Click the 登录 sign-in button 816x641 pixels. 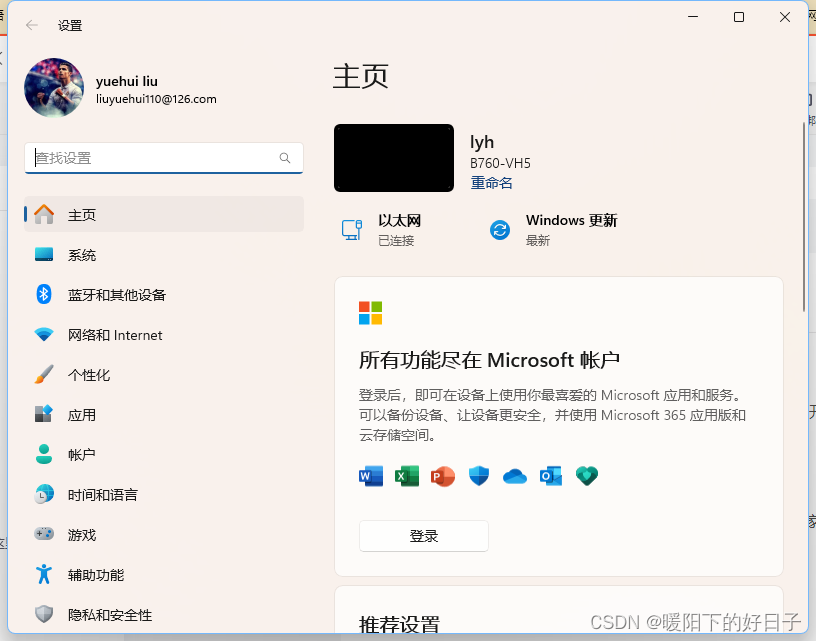click(x=424, y=536)
